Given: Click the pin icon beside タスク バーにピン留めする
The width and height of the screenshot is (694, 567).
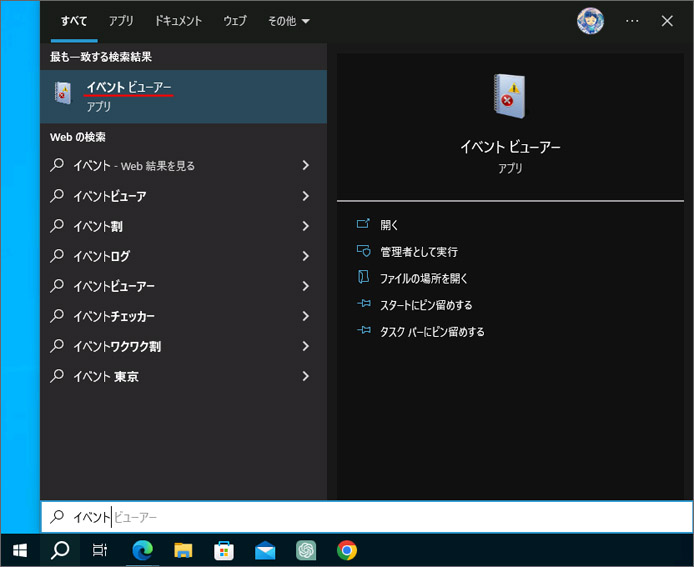Looking at the screenshot, I should pyautogui.click(x=364, y=330).
